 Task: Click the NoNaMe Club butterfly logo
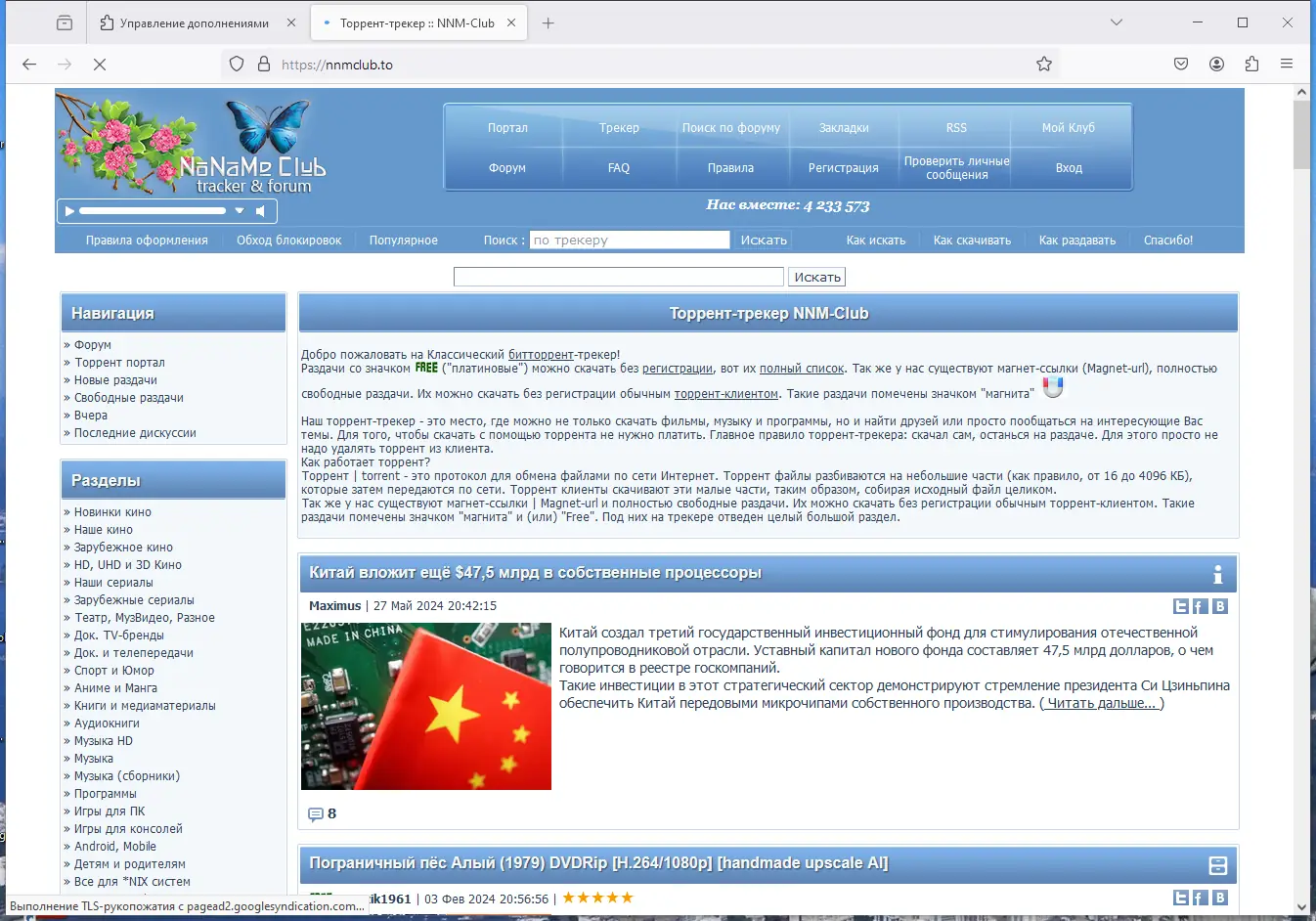coord(252,147)
